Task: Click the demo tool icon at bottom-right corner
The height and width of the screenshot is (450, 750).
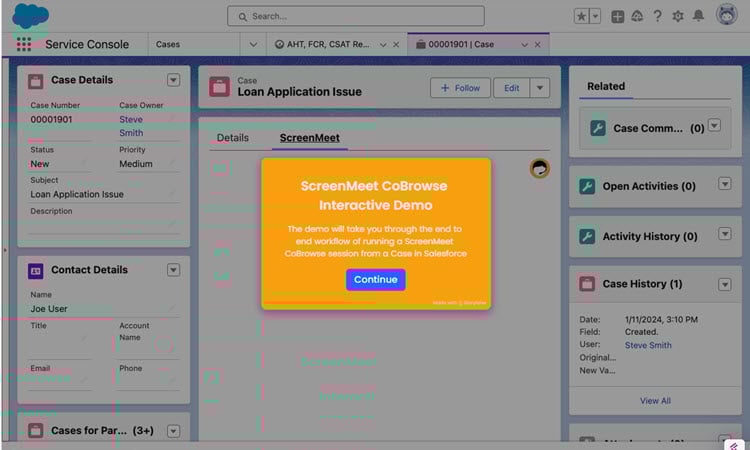Action: tap(734, 445)
